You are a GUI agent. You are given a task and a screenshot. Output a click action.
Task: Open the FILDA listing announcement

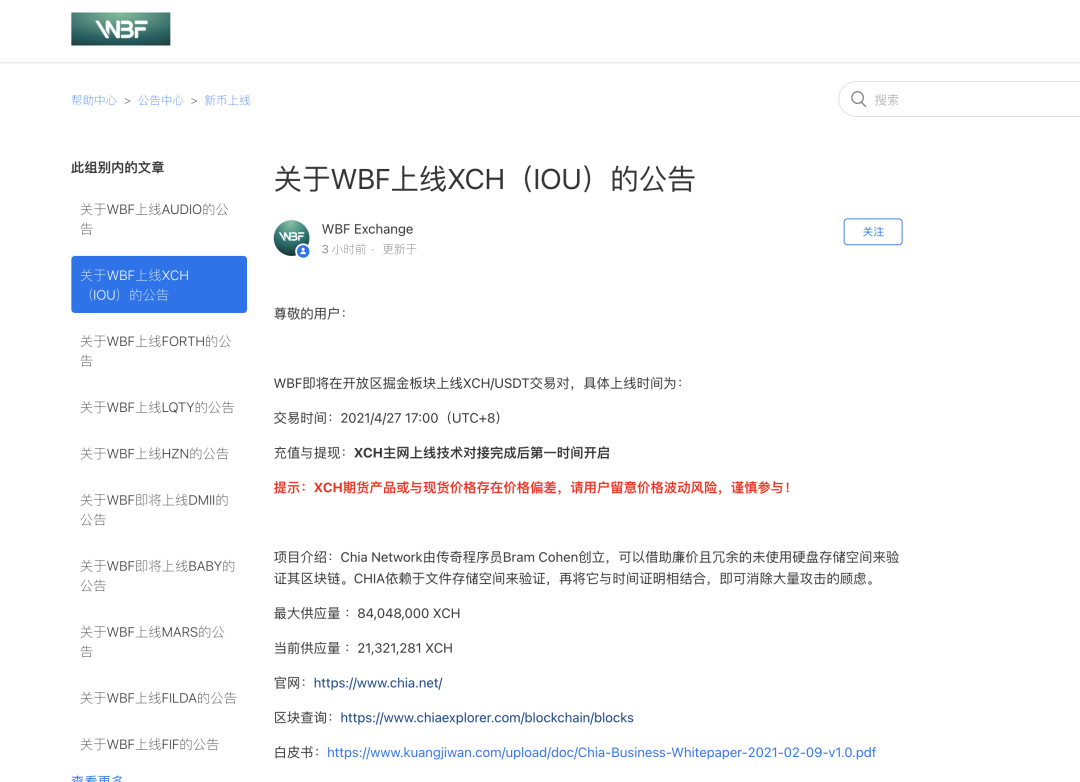pyautogui.click(x=158, y=698)
